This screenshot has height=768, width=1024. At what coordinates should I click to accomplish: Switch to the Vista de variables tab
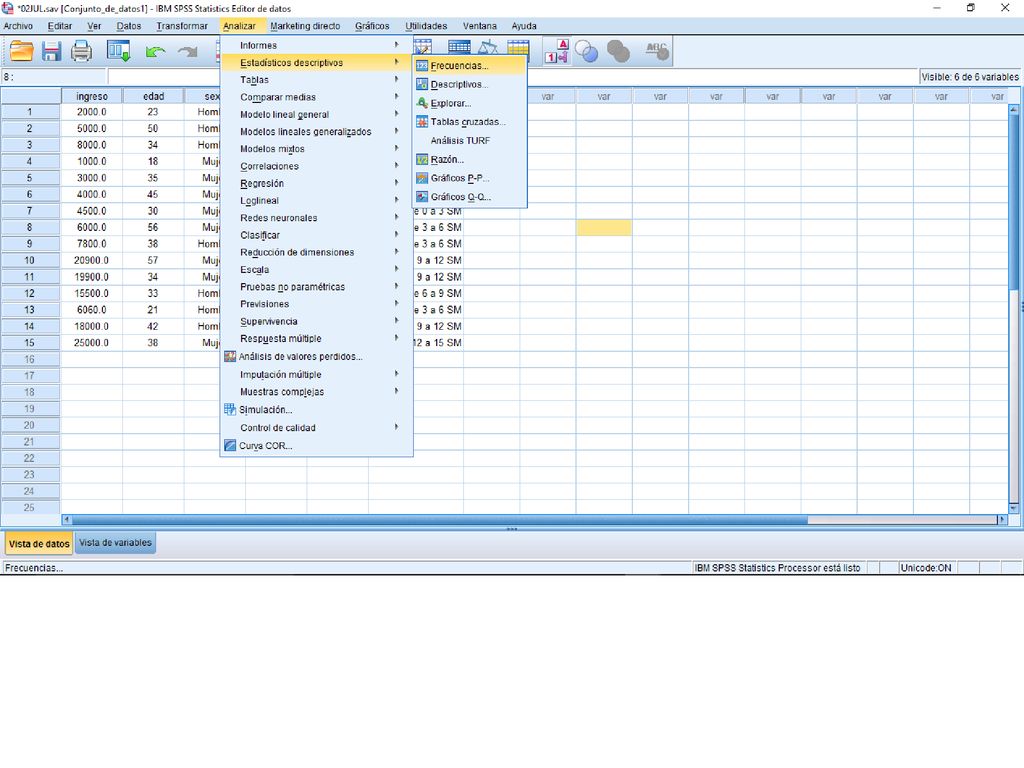tap(116, 543)
